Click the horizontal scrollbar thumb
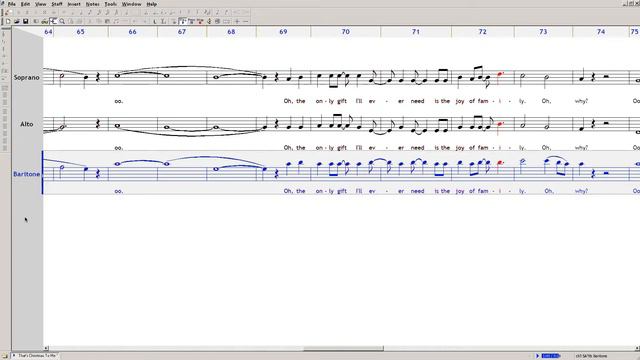Screen dimensions: 640x360 coord(343,349)
